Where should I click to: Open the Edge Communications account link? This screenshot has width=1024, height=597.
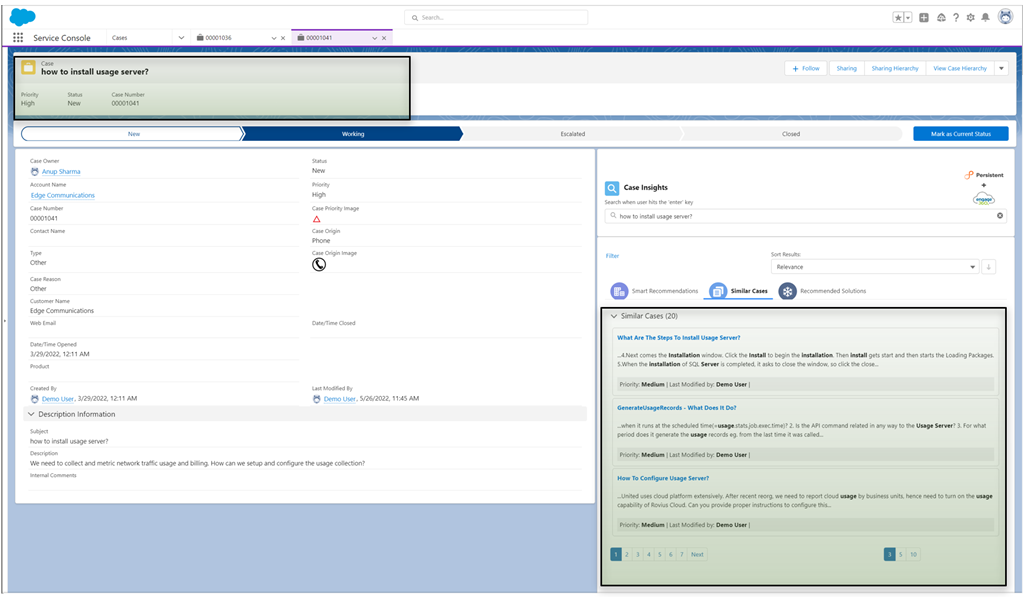[x=63, y=195]
